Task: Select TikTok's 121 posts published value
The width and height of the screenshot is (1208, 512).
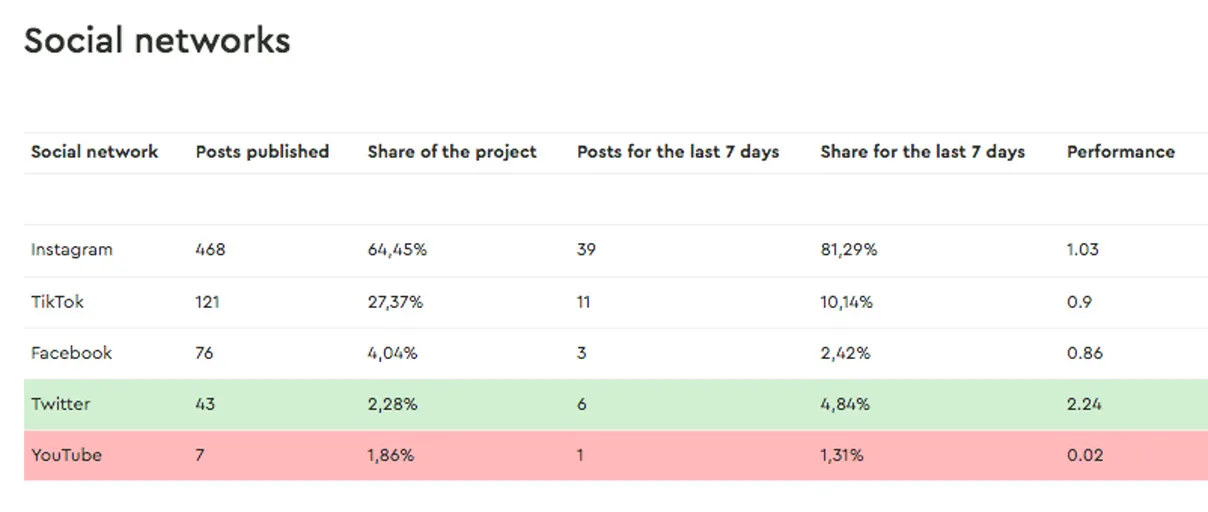Action: [207, 302]
